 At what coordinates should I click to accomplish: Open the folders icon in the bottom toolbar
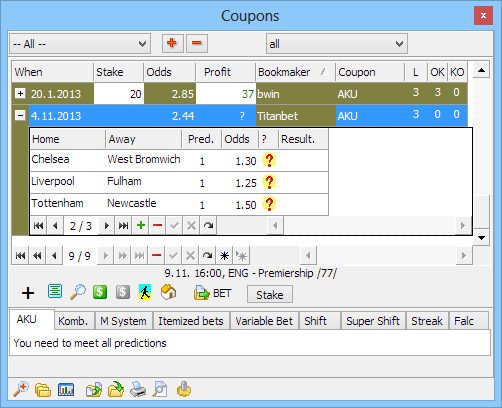(x=43, y=390)
